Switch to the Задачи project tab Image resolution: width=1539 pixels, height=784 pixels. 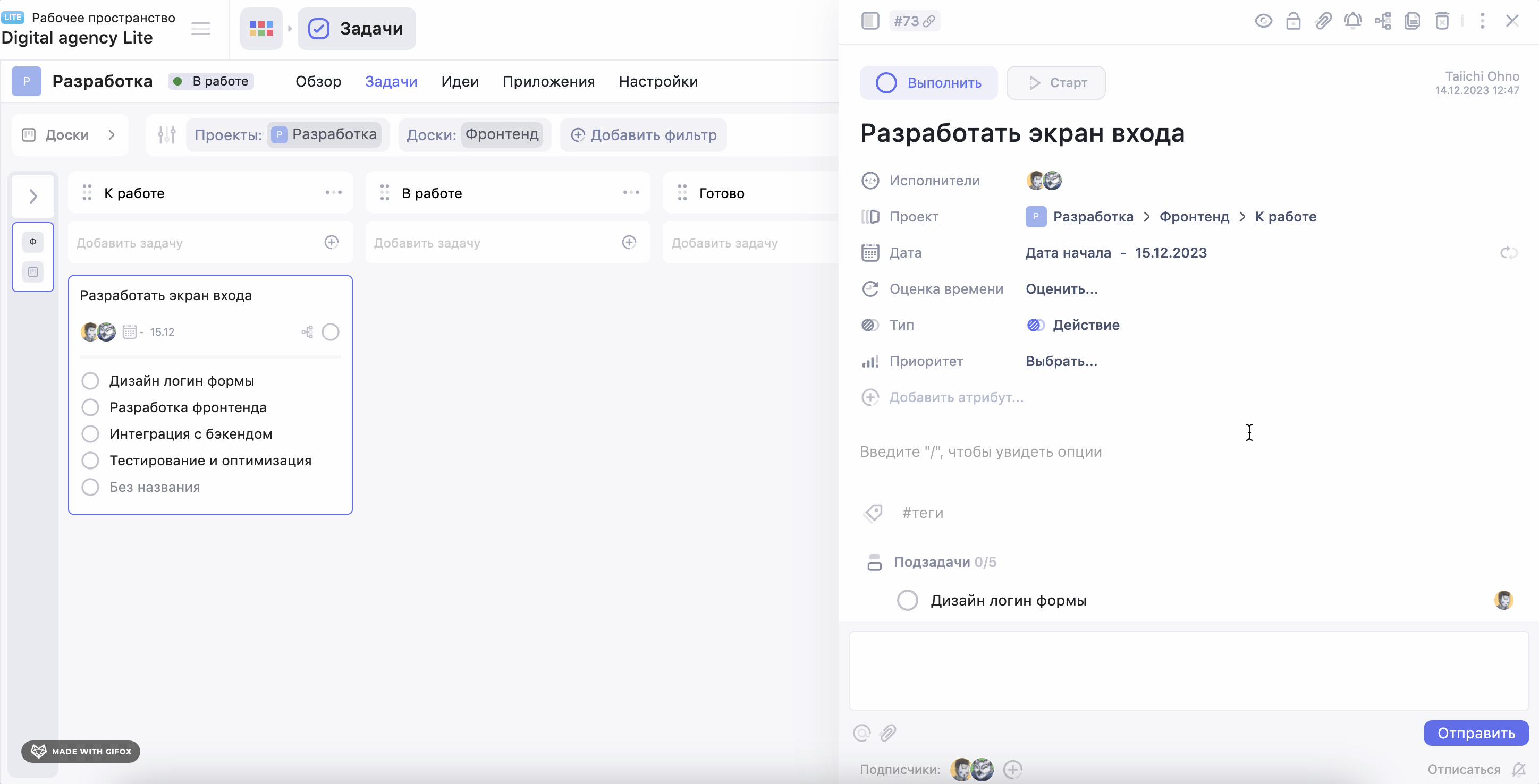391,81
